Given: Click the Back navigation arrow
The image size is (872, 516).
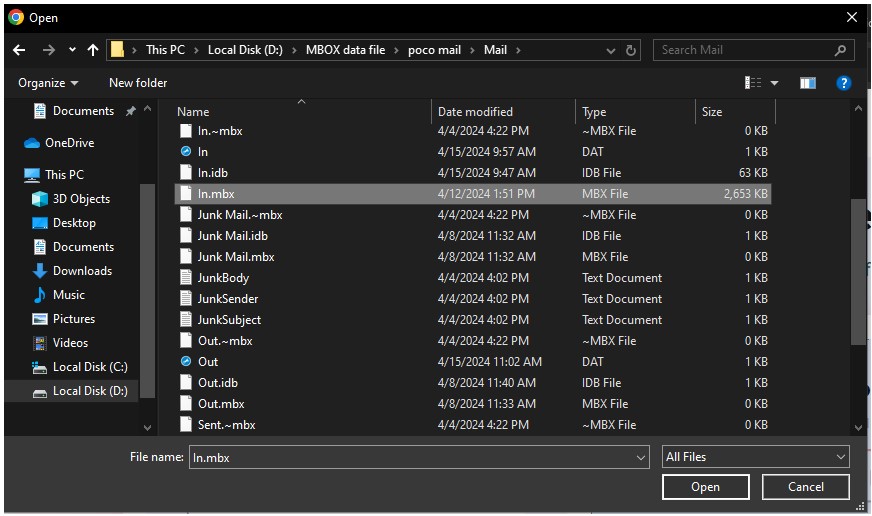Looking at the screenshot, I should click(x=19, y=50).
